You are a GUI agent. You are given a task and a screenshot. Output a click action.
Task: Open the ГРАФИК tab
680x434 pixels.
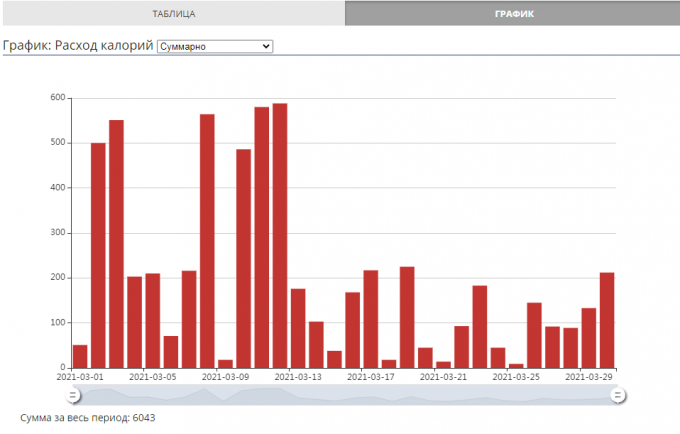[x=513, y=13]
